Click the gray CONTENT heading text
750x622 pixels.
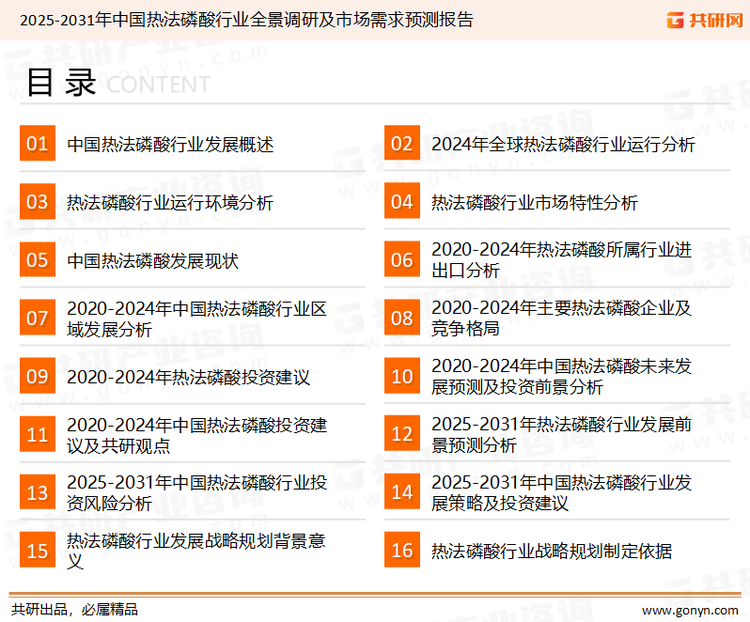click(x=158, y=85)
